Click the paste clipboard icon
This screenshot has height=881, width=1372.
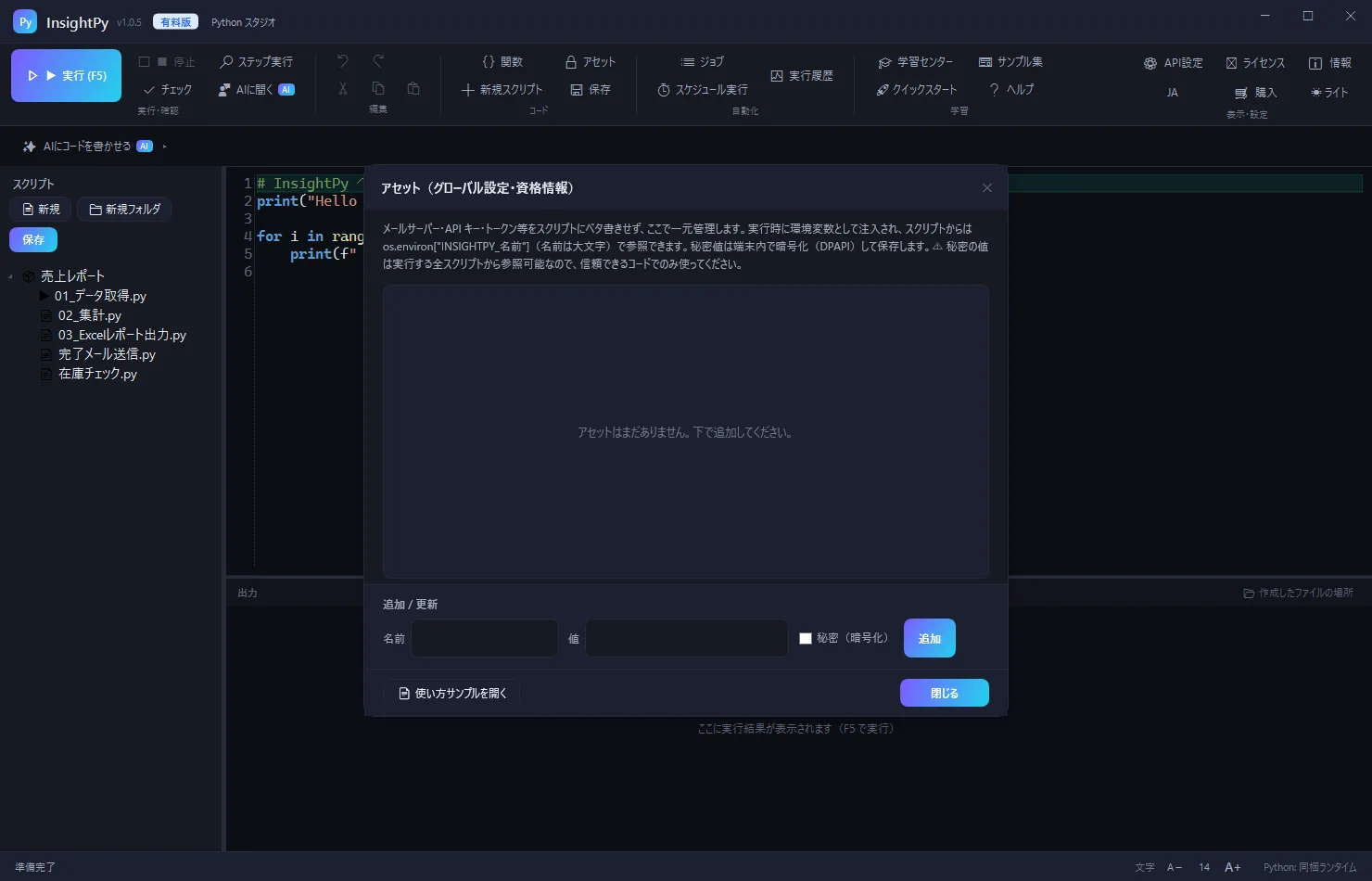[x=413, y=89]
